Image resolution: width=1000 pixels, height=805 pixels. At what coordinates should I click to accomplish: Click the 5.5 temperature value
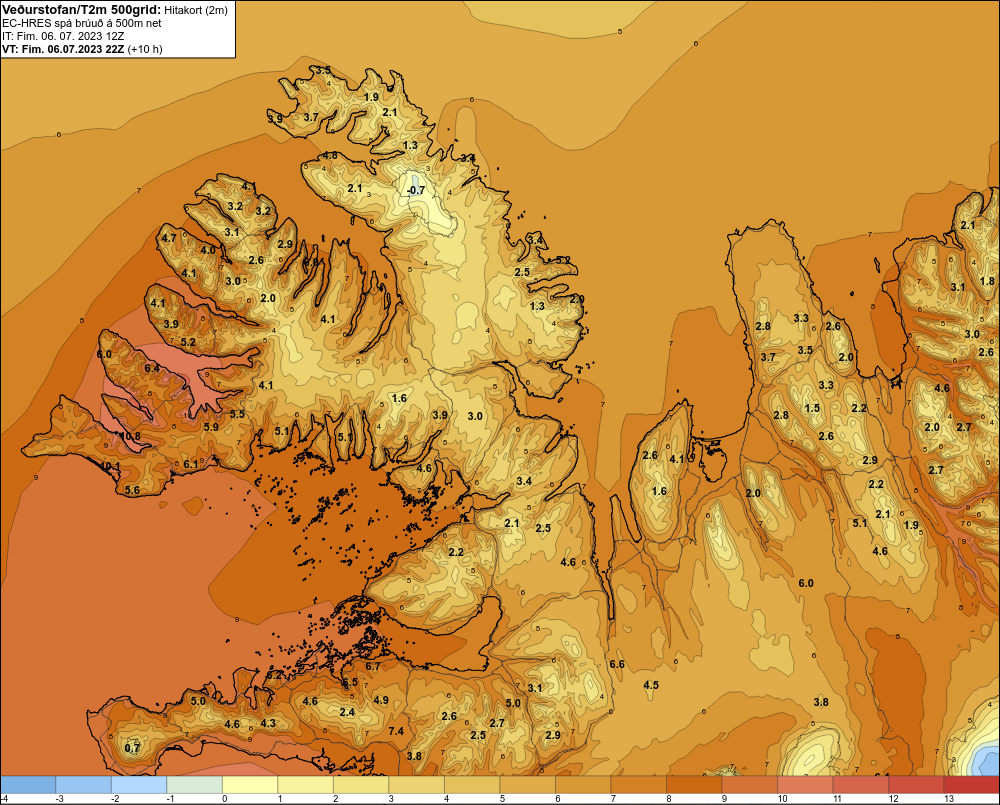point(237,414)
